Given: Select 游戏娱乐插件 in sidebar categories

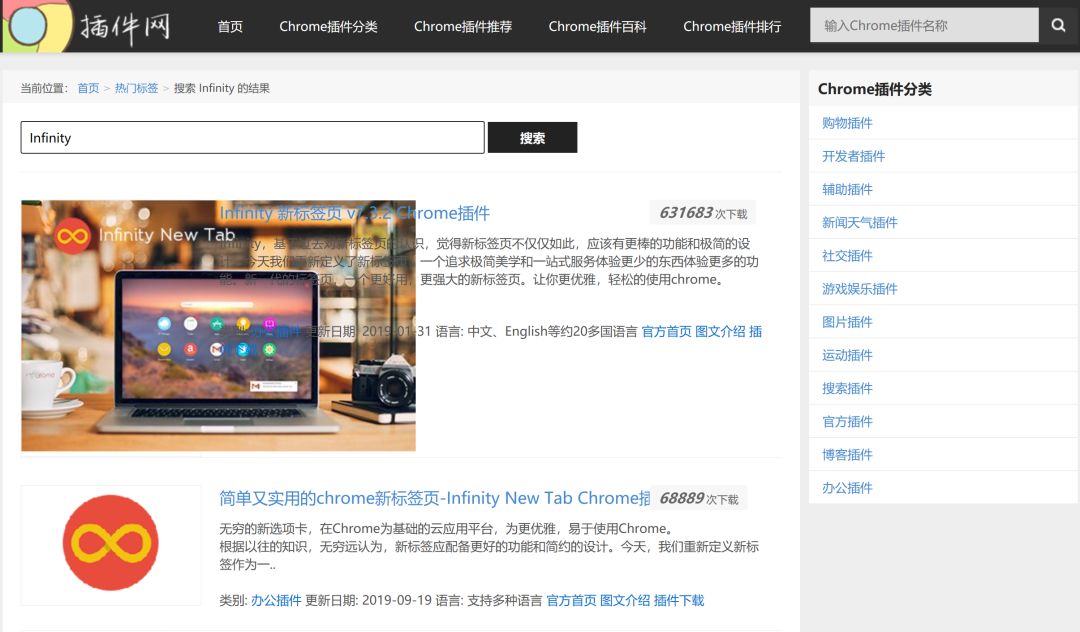Looking at the screenshot, I should click(x=860, y=289).
